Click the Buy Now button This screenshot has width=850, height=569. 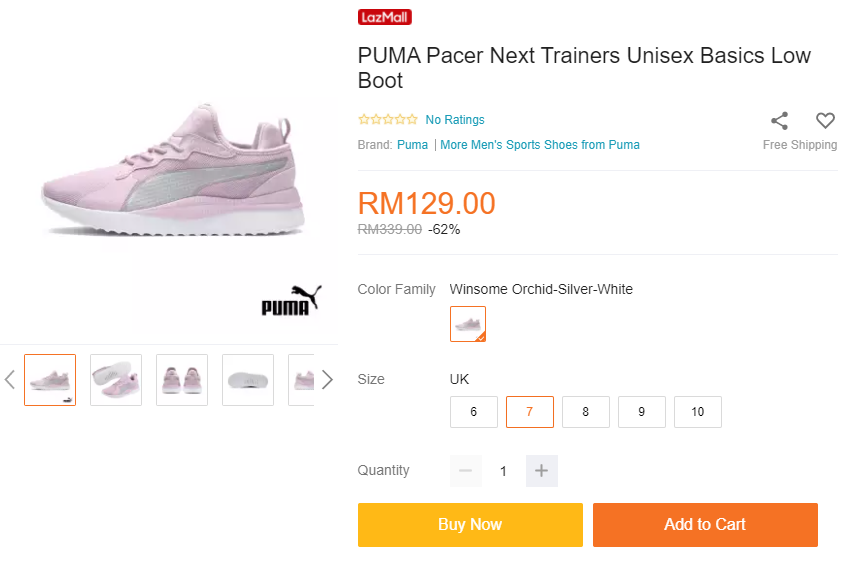click(470, 525)
